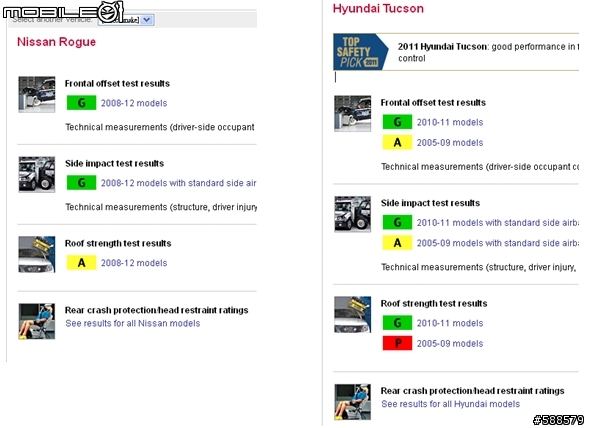
Task: Click Nissan 'Rear crash protection/head restraint ratings' heading
Action: [x=157, y=310]
